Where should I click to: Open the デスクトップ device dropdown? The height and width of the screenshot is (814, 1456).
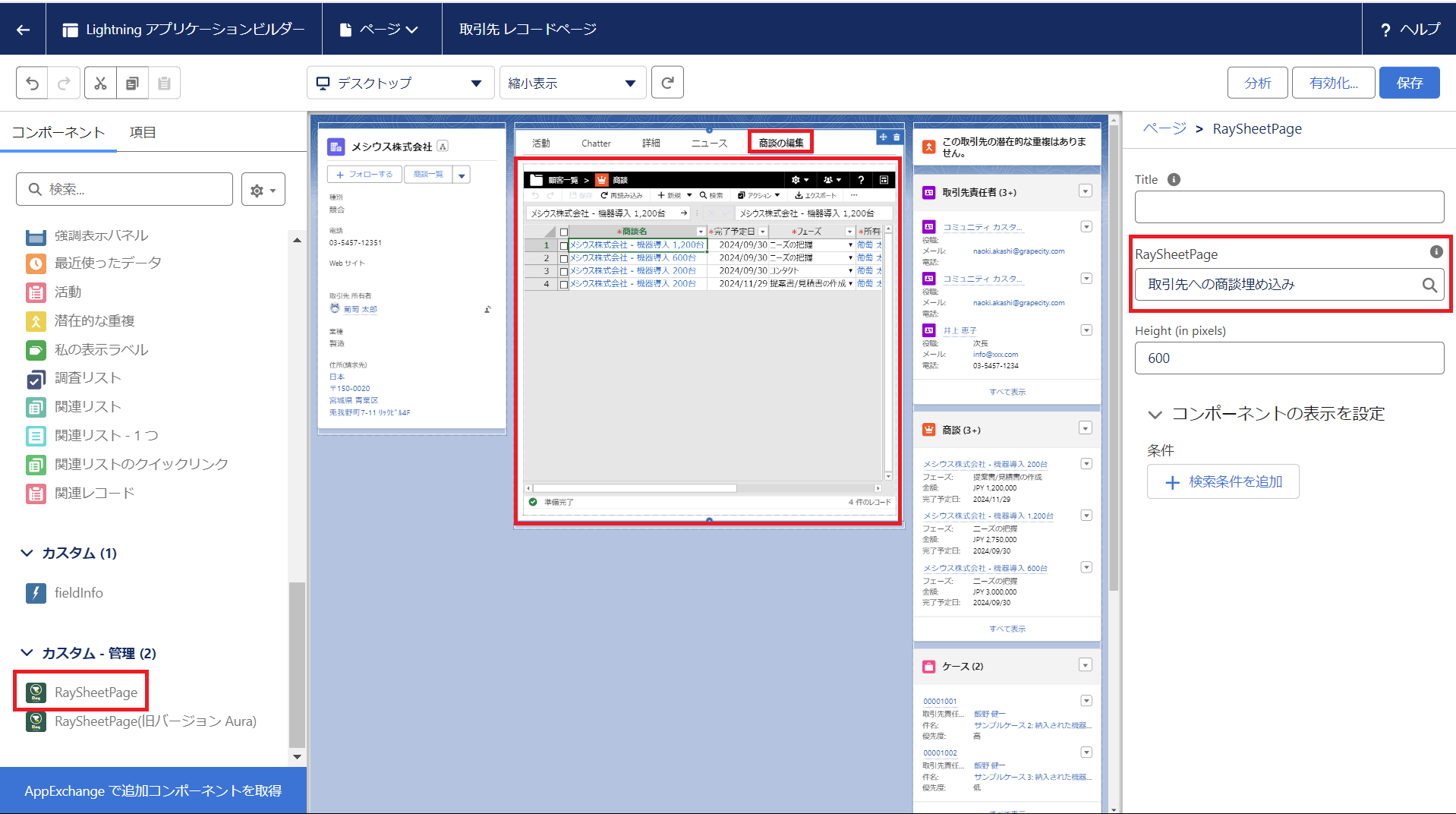(400, 83)
